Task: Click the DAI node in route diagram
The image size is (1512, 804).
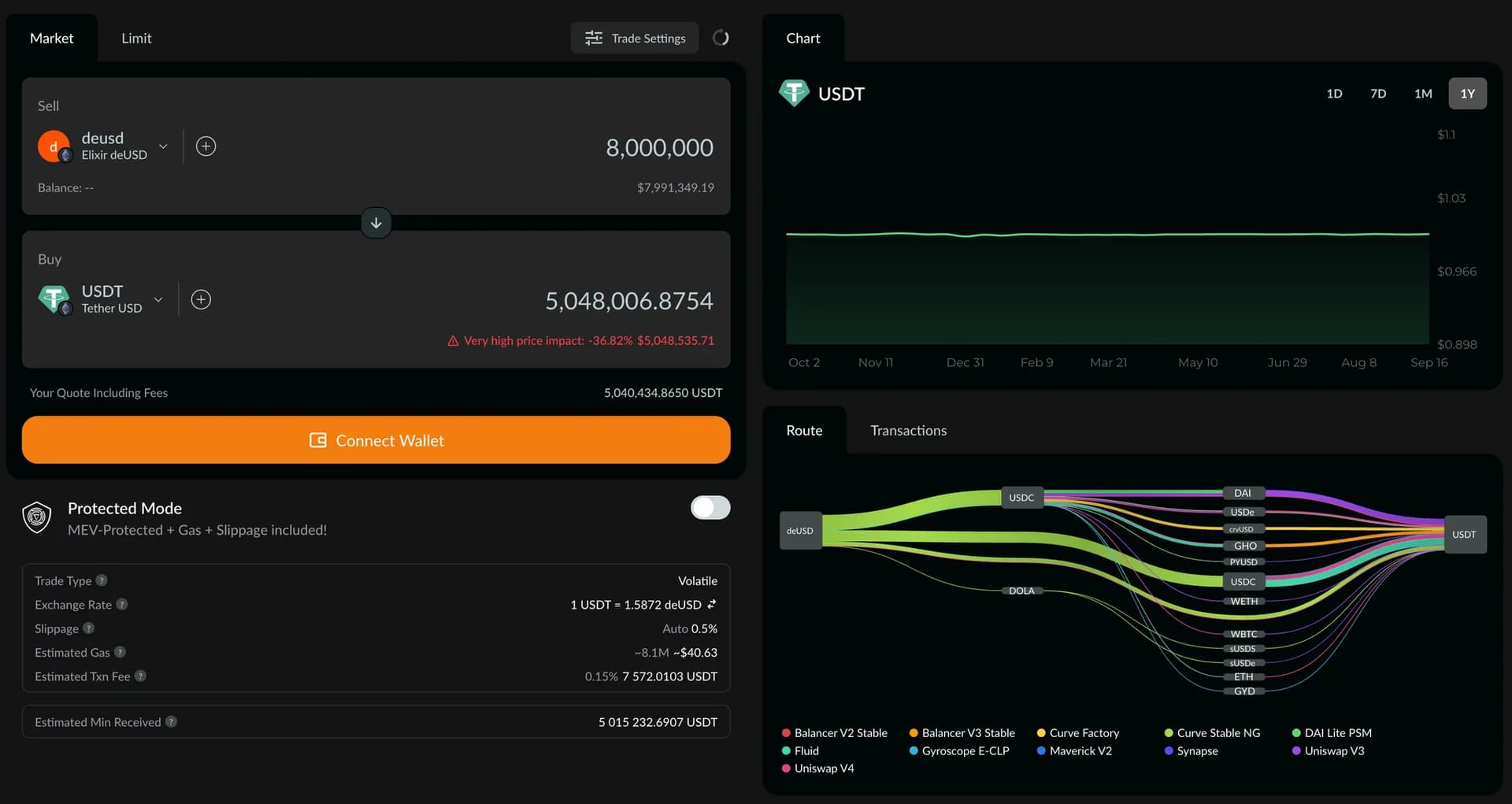Action: tap(1243, 493)
